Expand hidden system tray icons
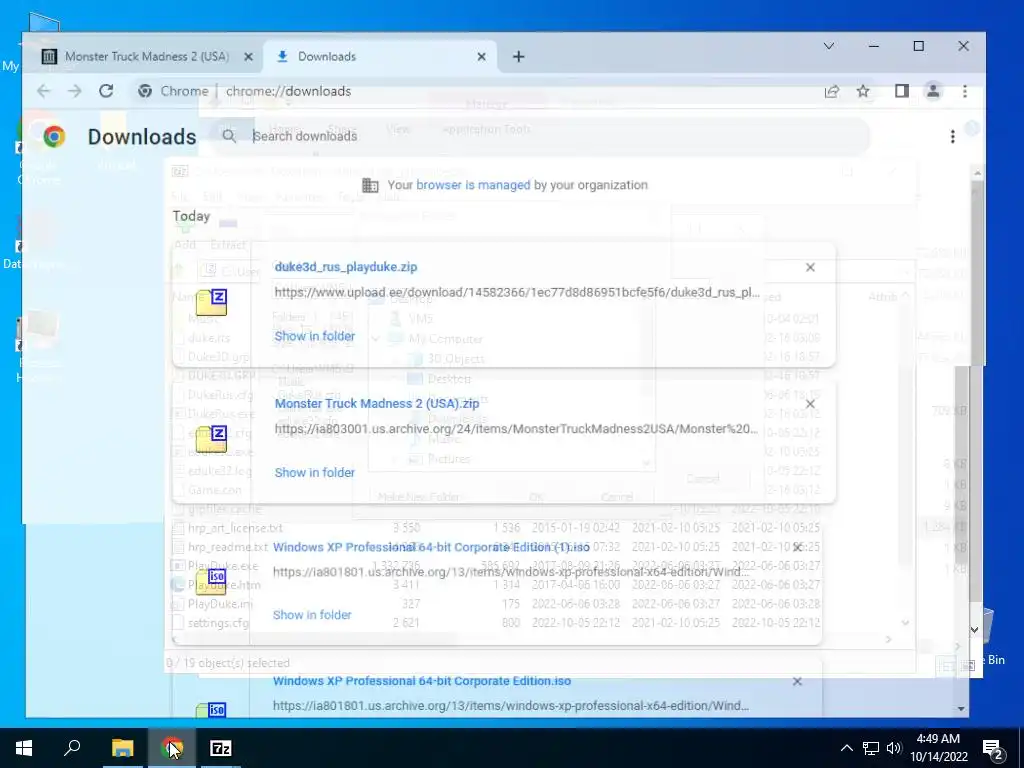Screen dimensions: 1024x768 point(846,748)
